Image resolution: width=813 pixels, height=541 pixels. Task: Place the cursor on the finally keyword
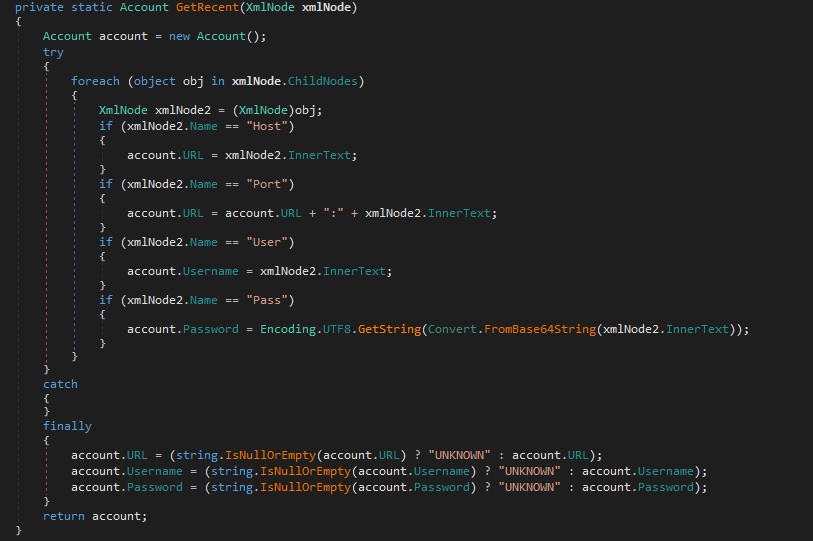tap(67, 426)
